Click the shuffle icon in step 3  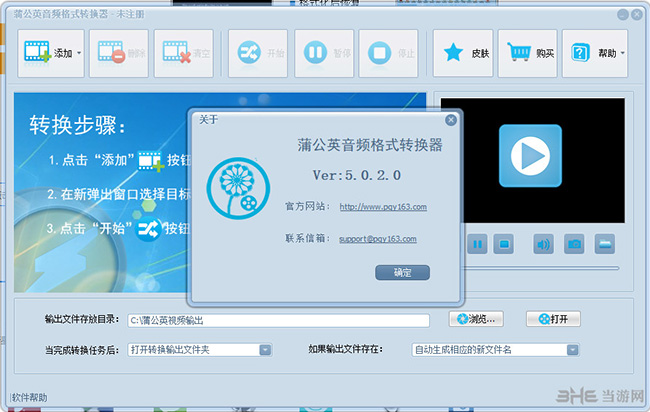pyautogui.click(x=148, y=229)
